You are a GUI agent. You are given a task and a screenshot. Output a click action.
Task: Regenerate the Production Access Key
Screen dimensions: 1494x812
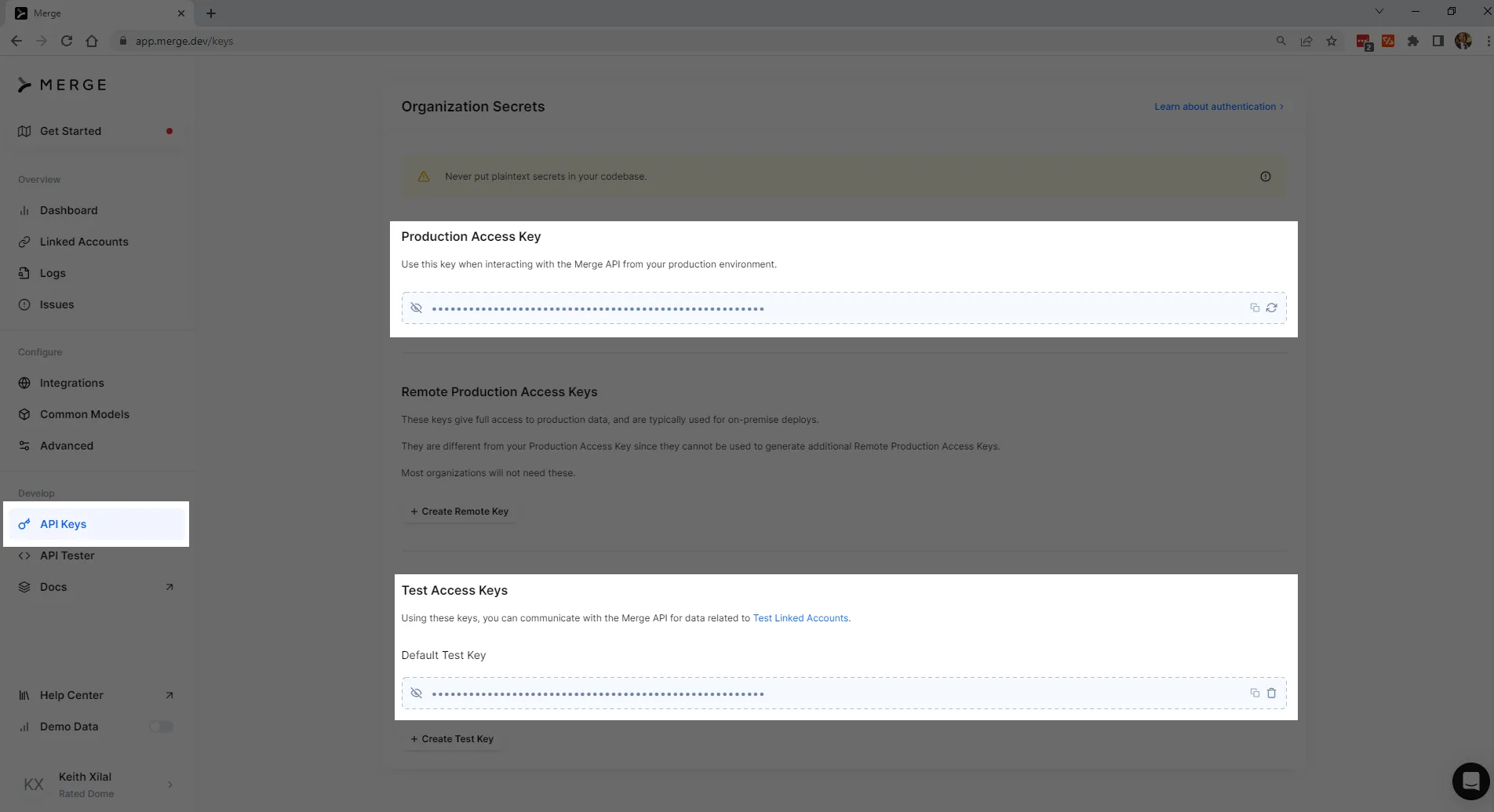pos(1271,308)
